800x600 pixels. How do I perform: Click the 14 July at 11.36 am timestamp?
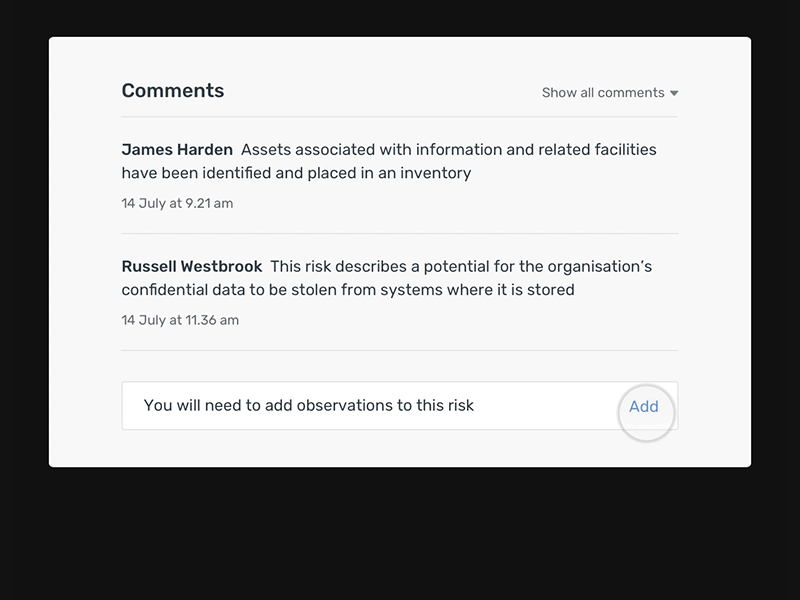coord(180,320)
